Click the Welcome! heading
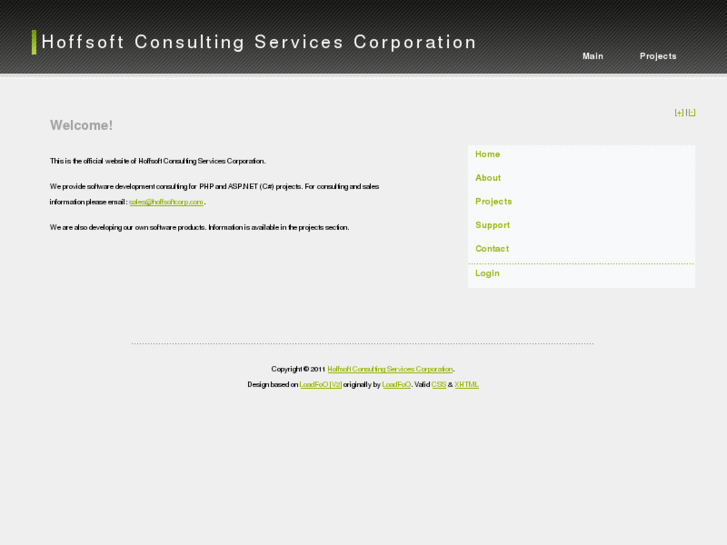The image size is (727, 545). [81, 125]
